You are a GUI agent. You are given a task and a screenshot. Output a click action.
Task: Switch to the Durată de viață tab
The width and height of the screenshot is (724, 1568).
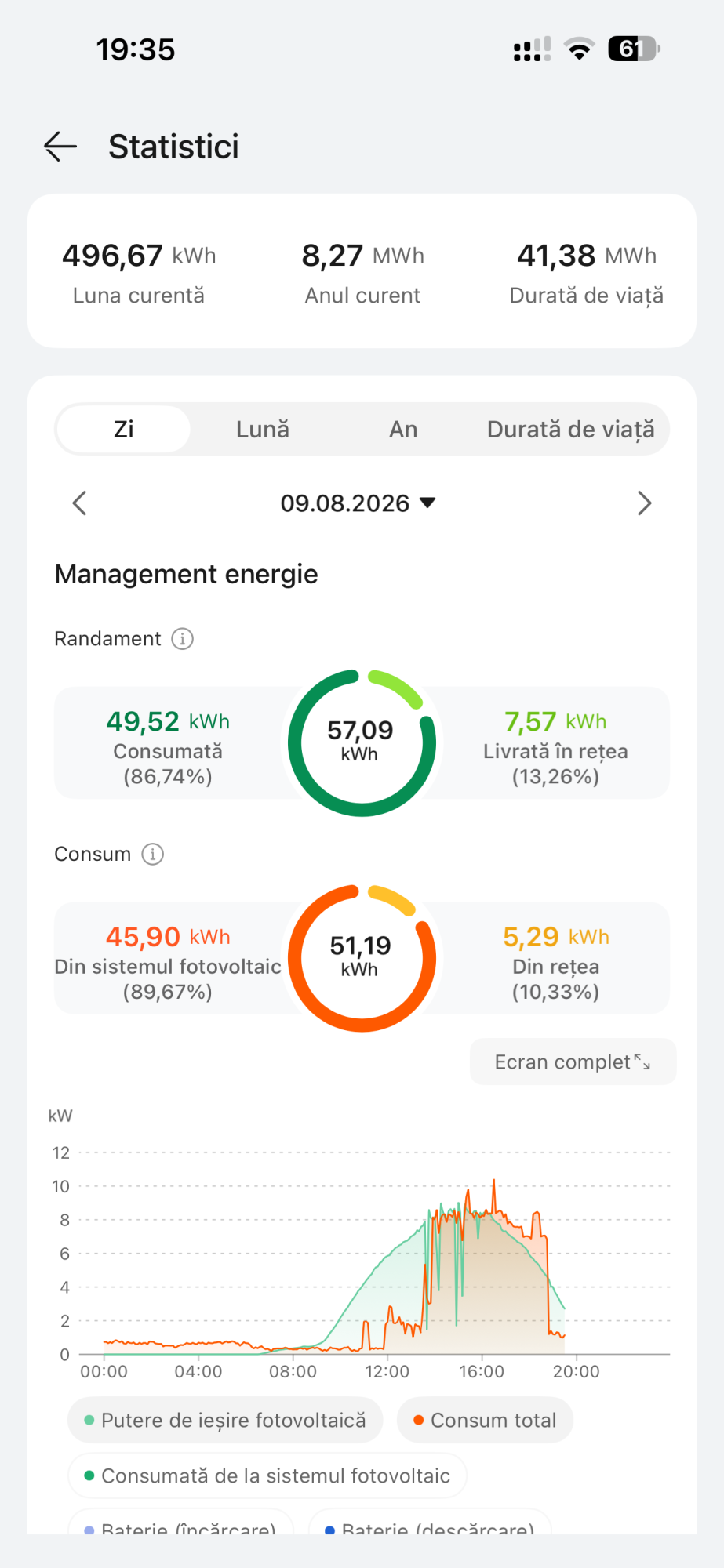click(x=570, y=430)
